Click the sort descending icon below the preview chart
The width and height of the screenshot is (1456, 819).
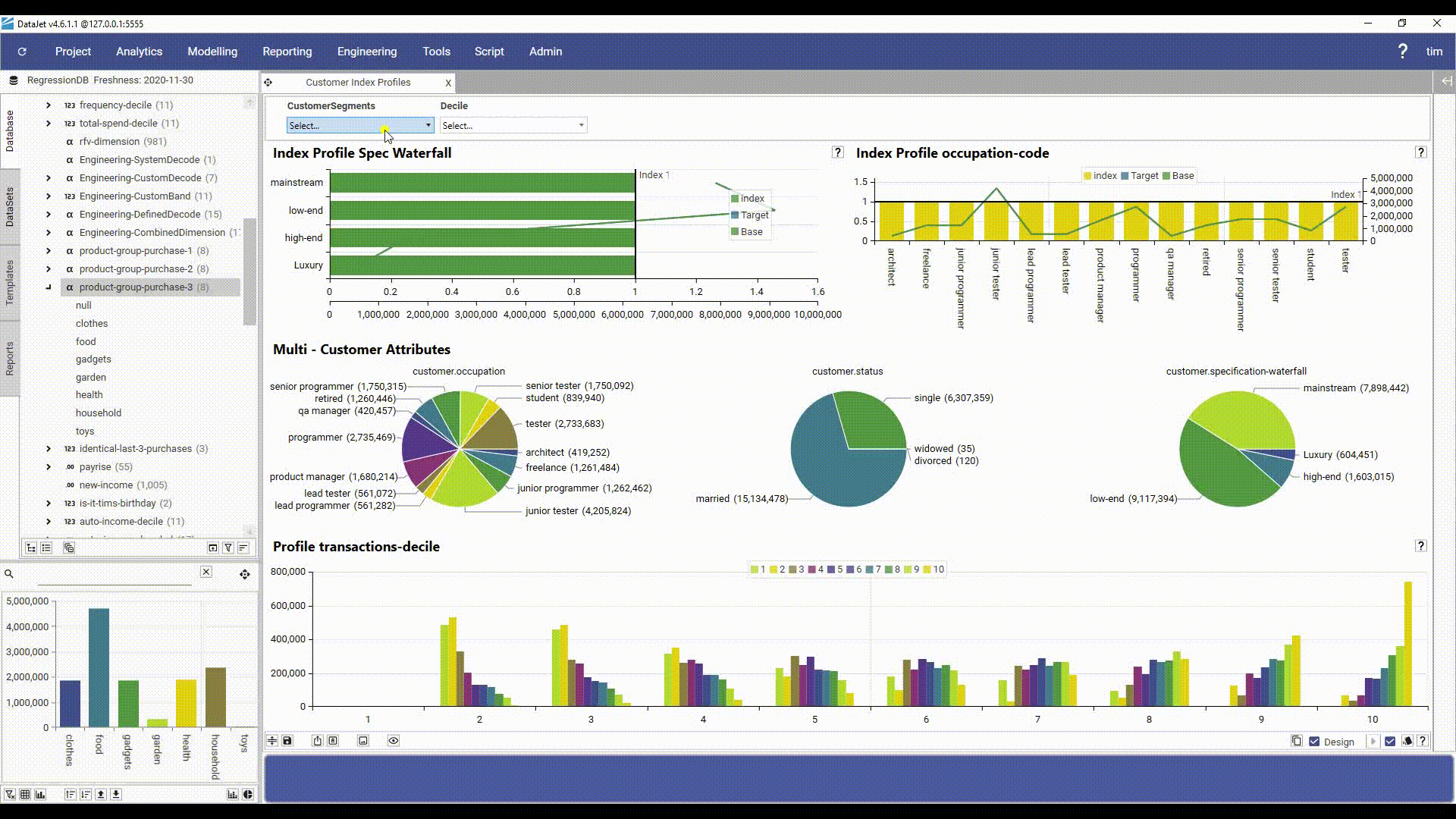click(86, 794)
